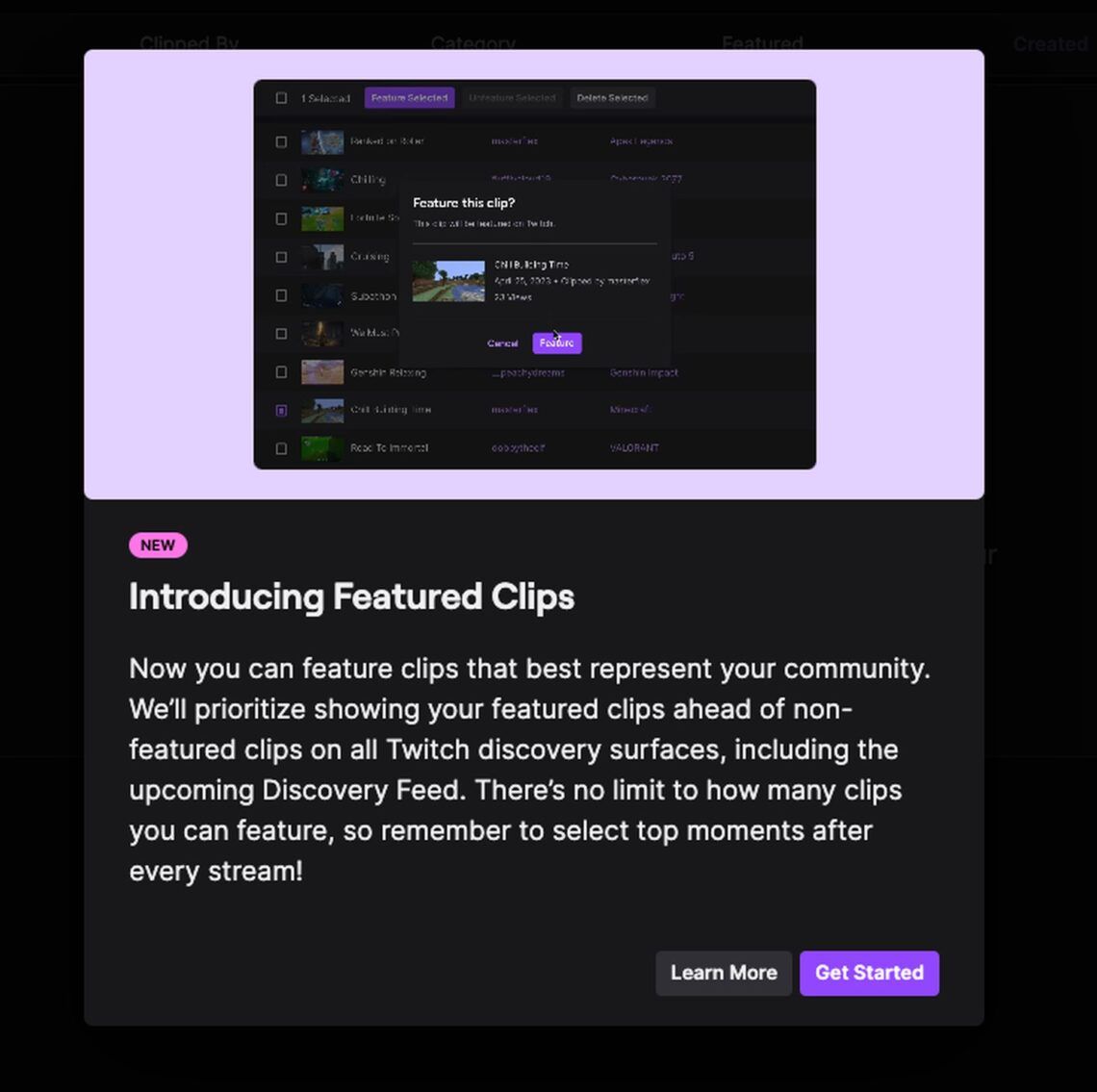Click the Clipped By column header
Screen dimensions: 1097x1092
[x=189, y=44]
